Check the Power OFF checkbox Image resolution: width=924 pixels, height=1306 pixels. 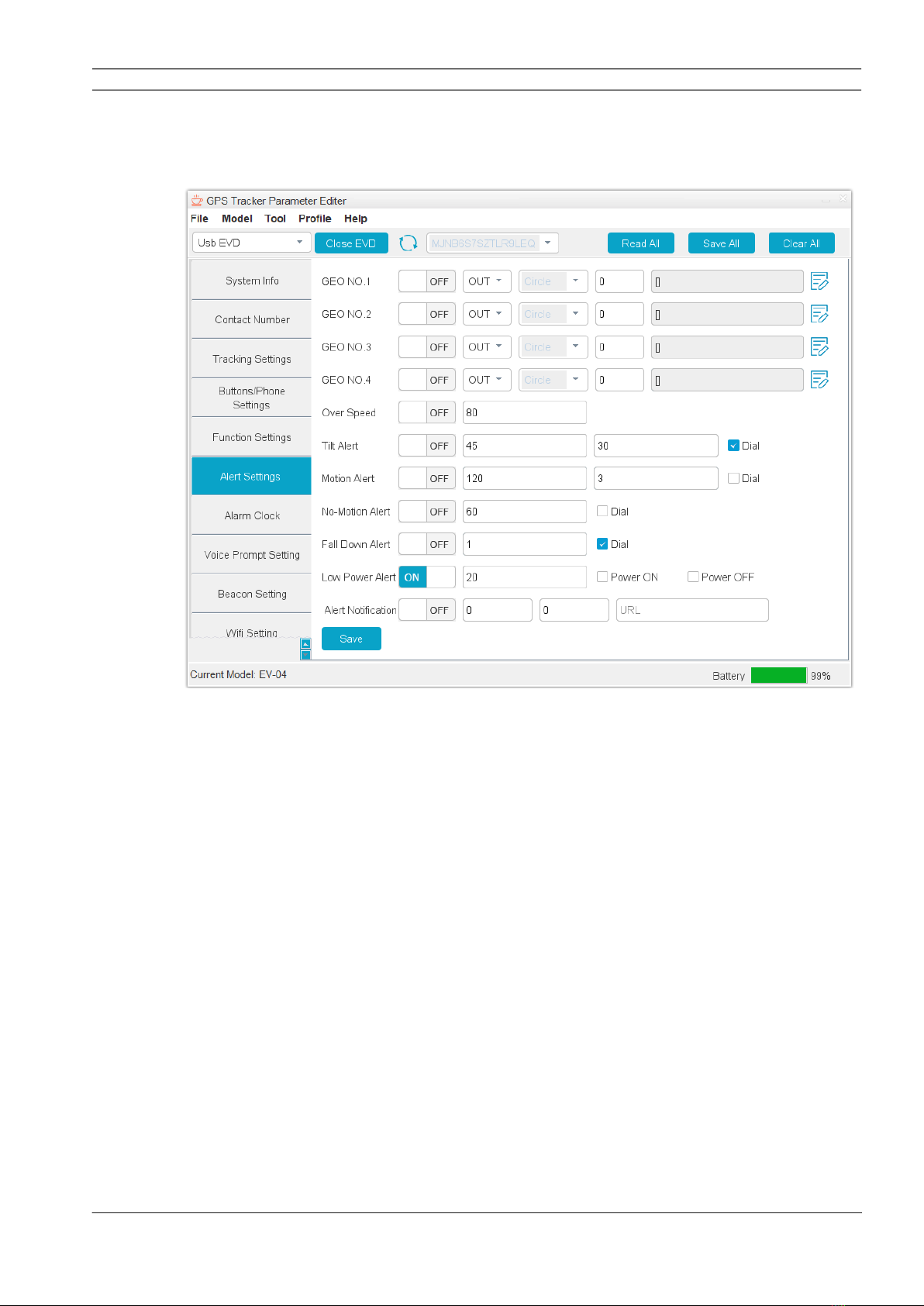pos(693,577)
